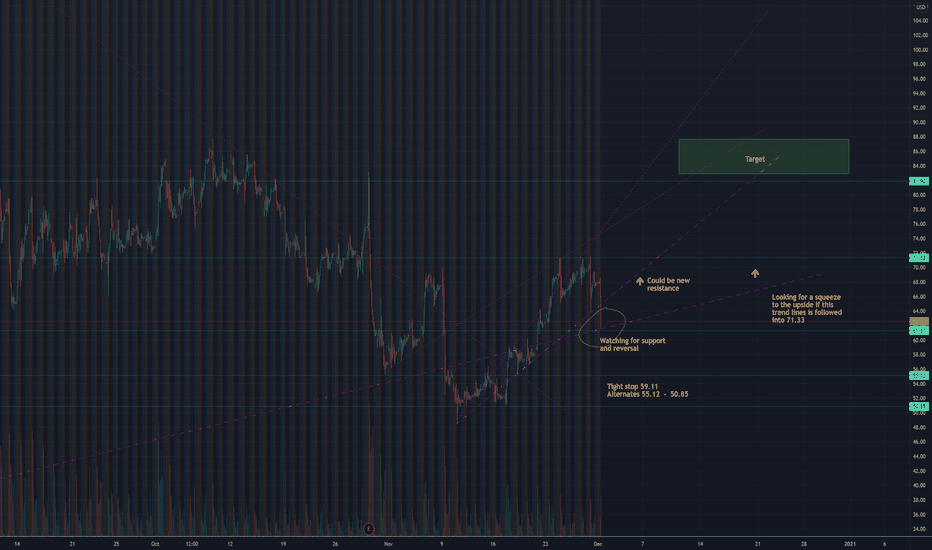Image resolution: width=932 pixels, height=550 pixels.
Task: Click the up arrow beside "Could be new resistance"
Action: click(x=640, y=281)
